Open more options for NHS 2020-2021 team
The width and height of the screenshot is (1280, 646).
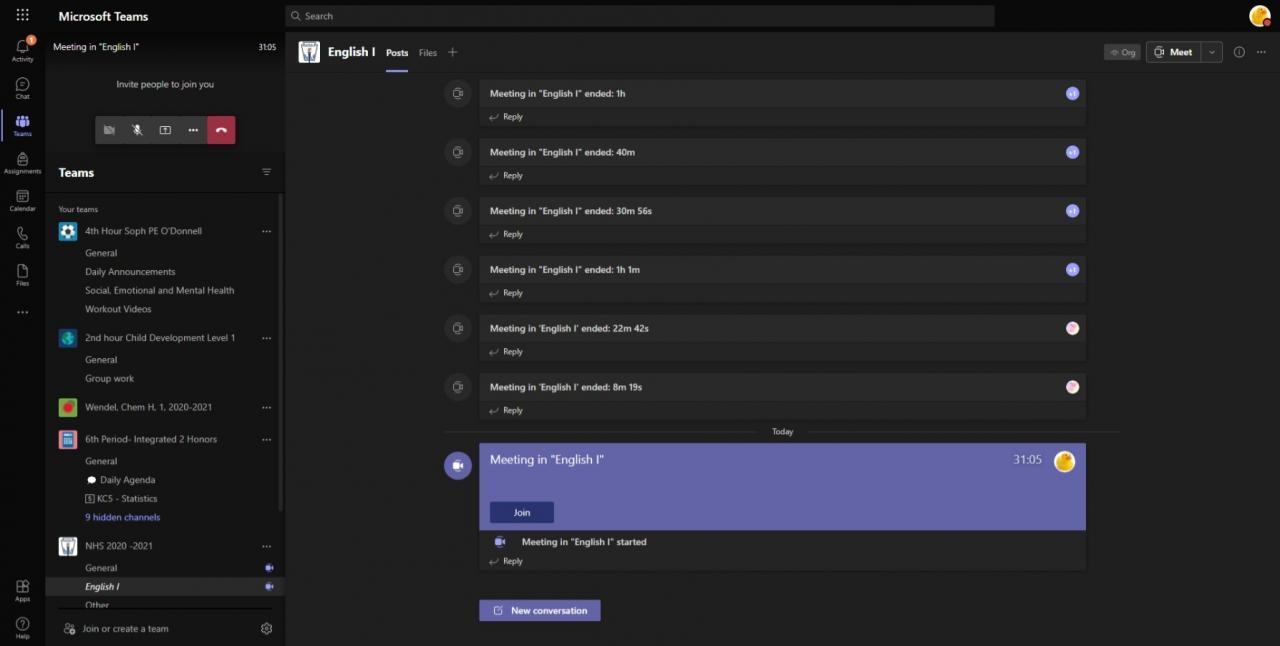(x=266, y=546)
